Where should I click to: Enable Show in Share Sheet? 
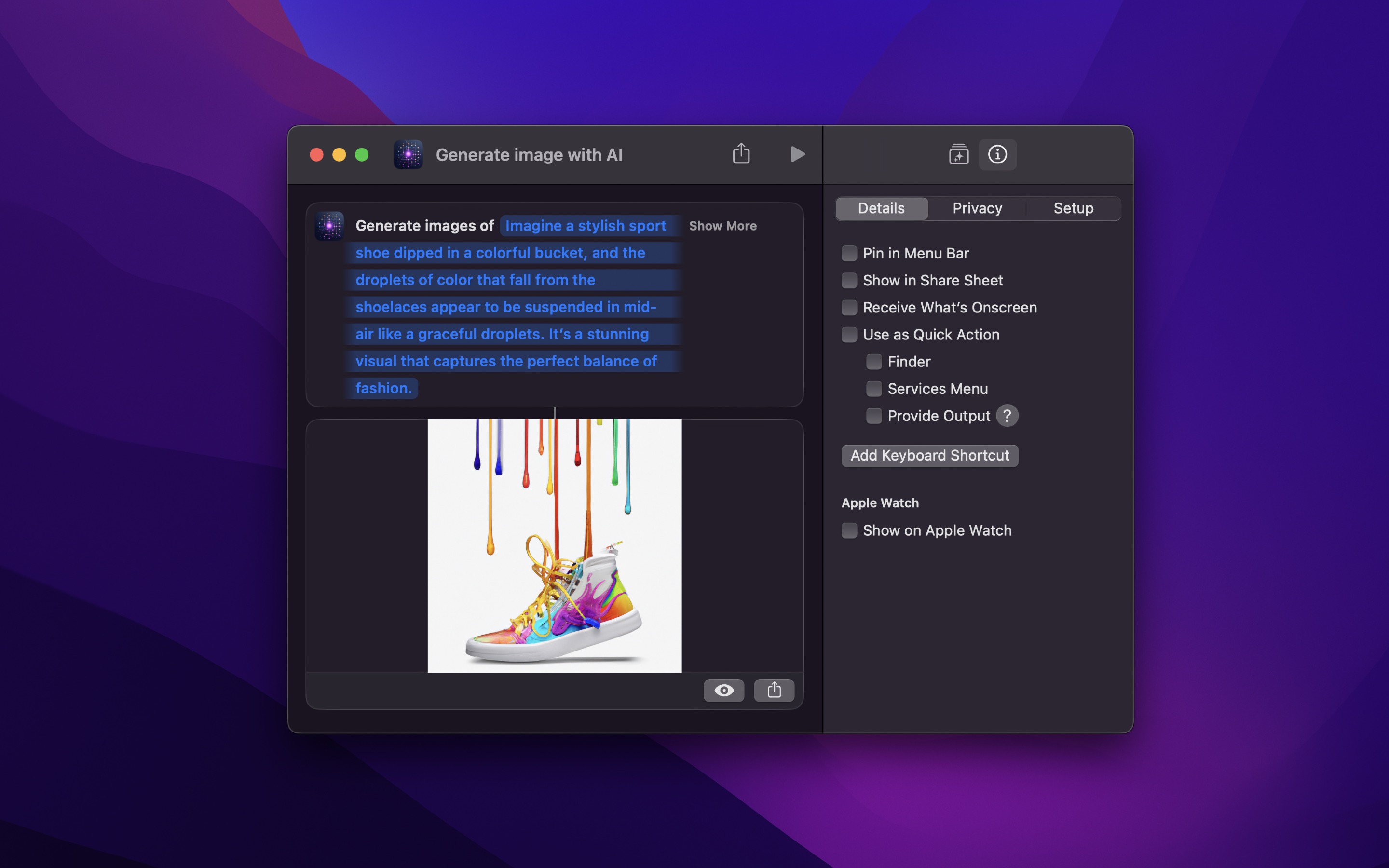tap(849, 280)
